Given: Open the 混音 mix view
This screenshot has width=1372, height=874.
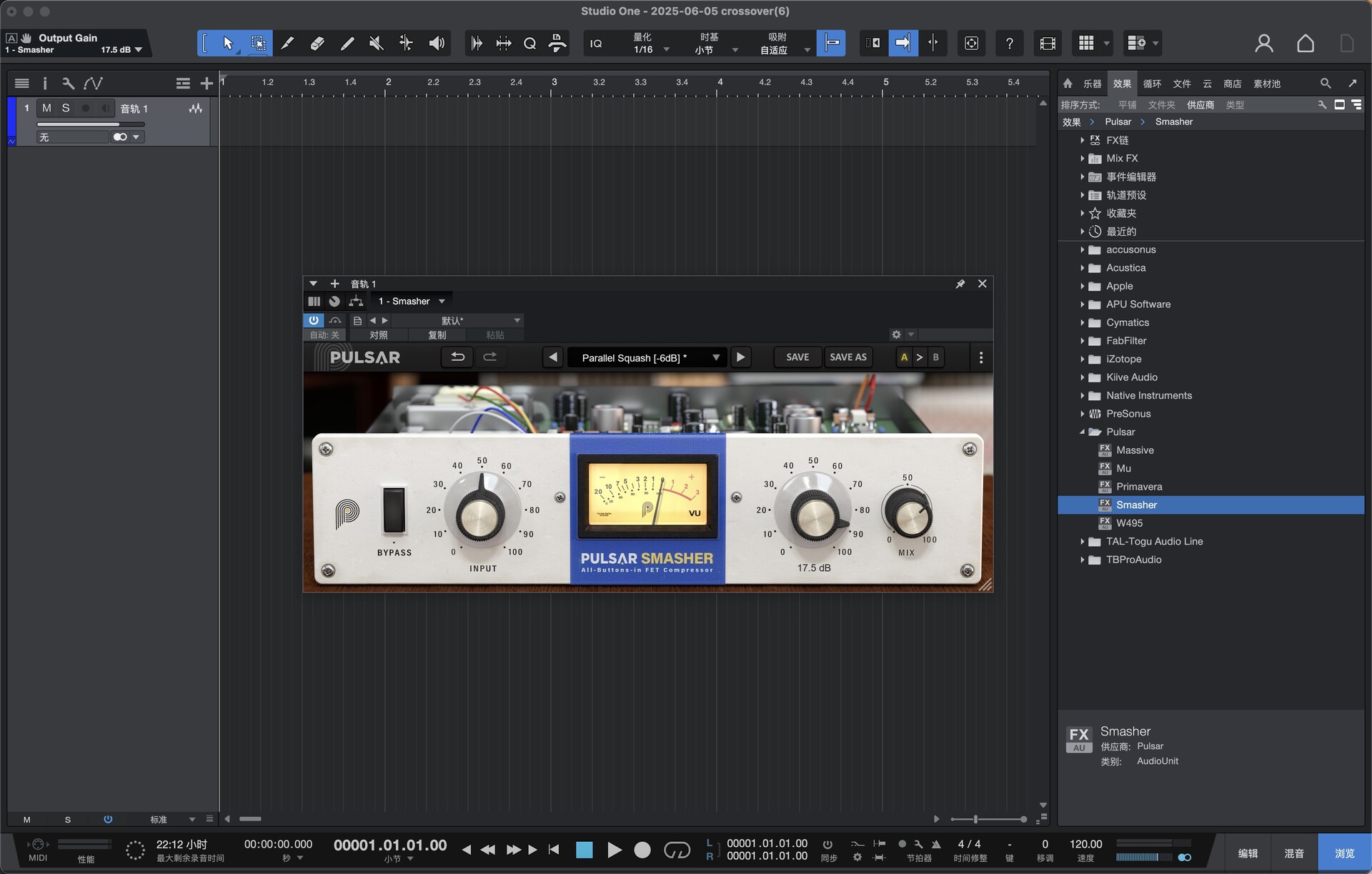Looking at the screenshot, I should [1294, 853].
